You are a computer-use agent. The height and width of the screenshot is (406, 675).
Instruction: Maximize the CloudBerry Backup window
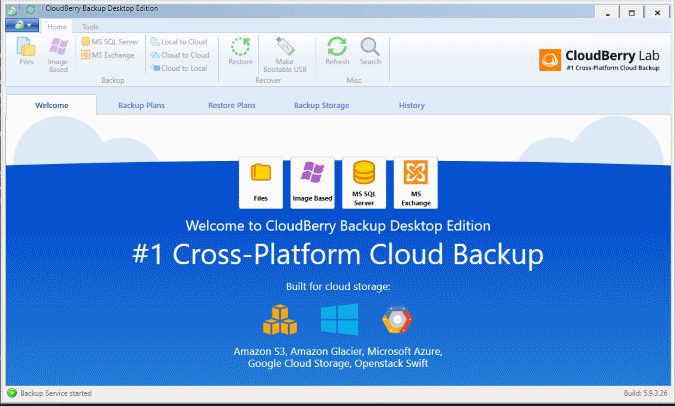pyautogui.click(x=632, y=12)
